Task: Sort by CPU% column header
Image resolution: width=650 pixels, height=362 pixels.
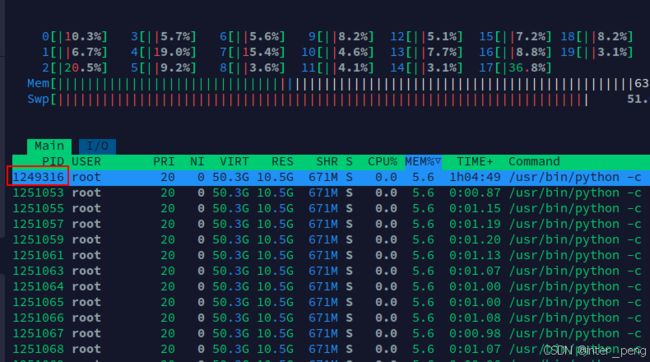Action: (x=382, y=161)
